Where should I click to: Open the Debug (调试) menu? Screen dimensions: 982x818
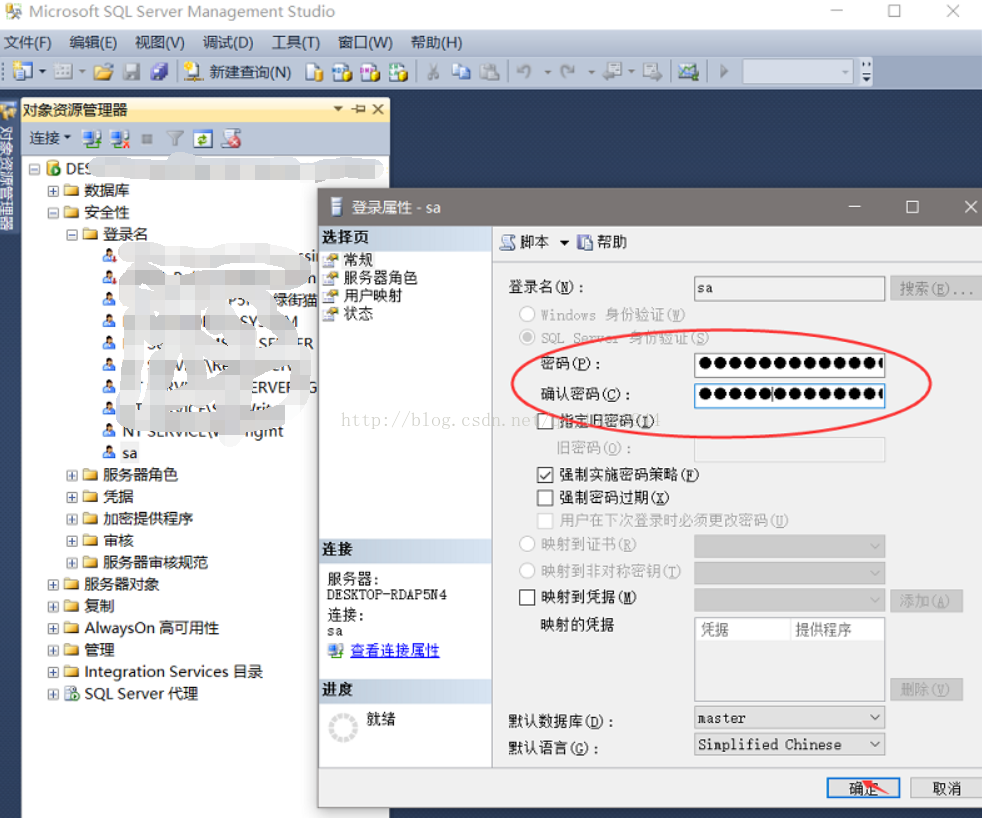click(x=228, y=43)
